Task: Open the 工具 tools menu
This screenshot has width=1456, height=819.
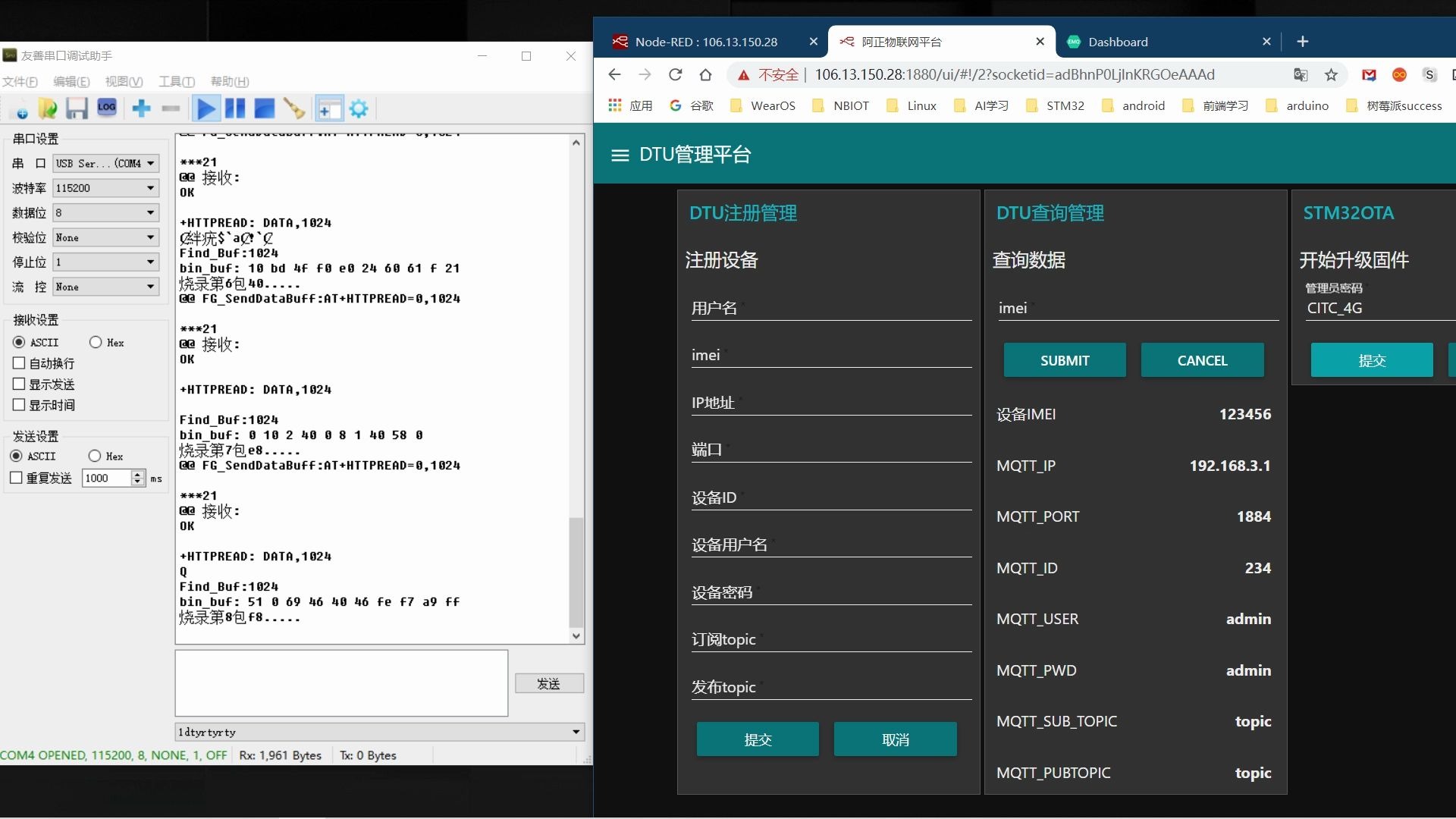Action: pyautogui.click(x=176, y=81)
